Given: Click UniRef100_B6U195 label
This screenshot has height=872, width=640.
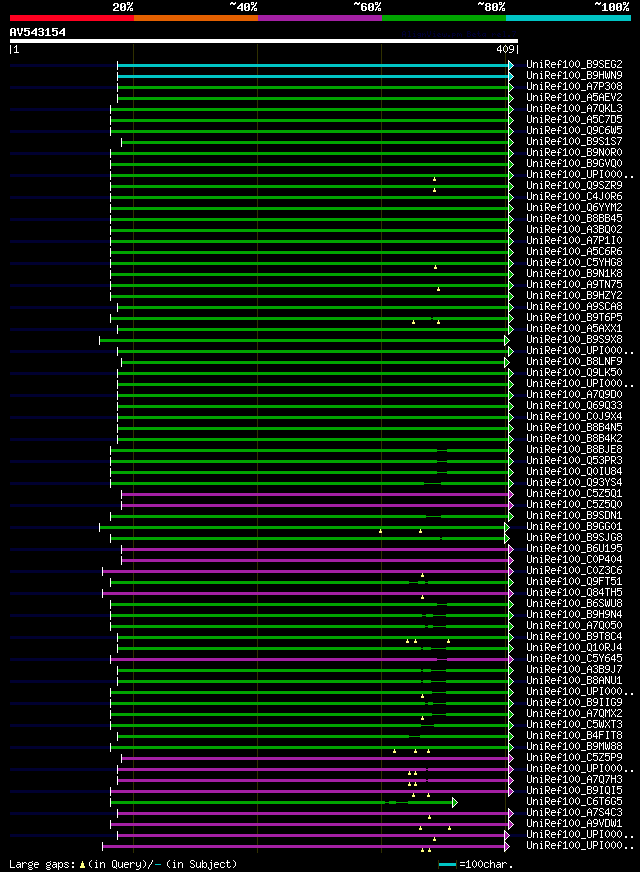Looking at the screenshot, I should (574, 548).
